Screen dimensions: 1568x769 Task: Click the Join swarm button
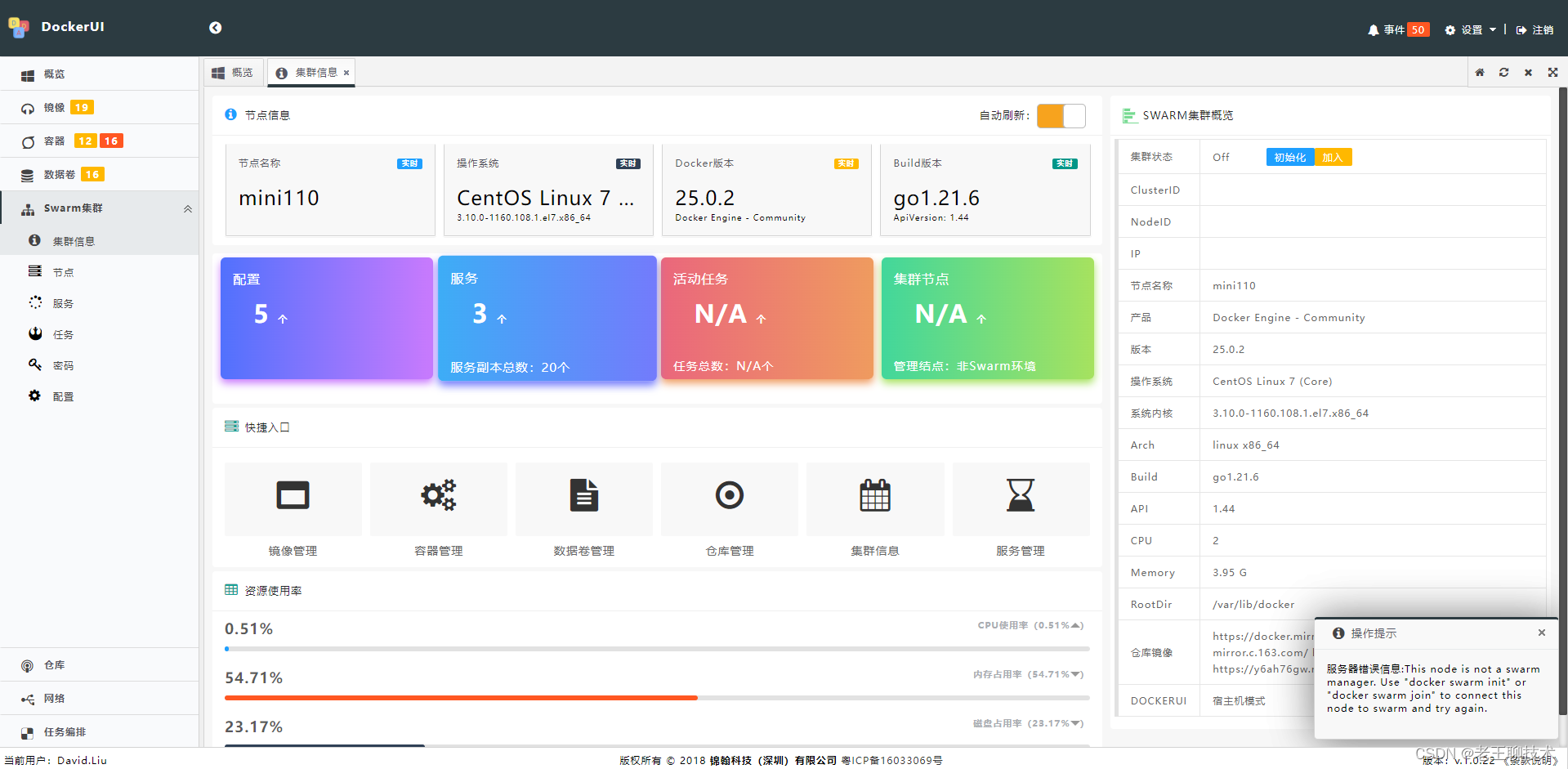tap(1333, 158)
